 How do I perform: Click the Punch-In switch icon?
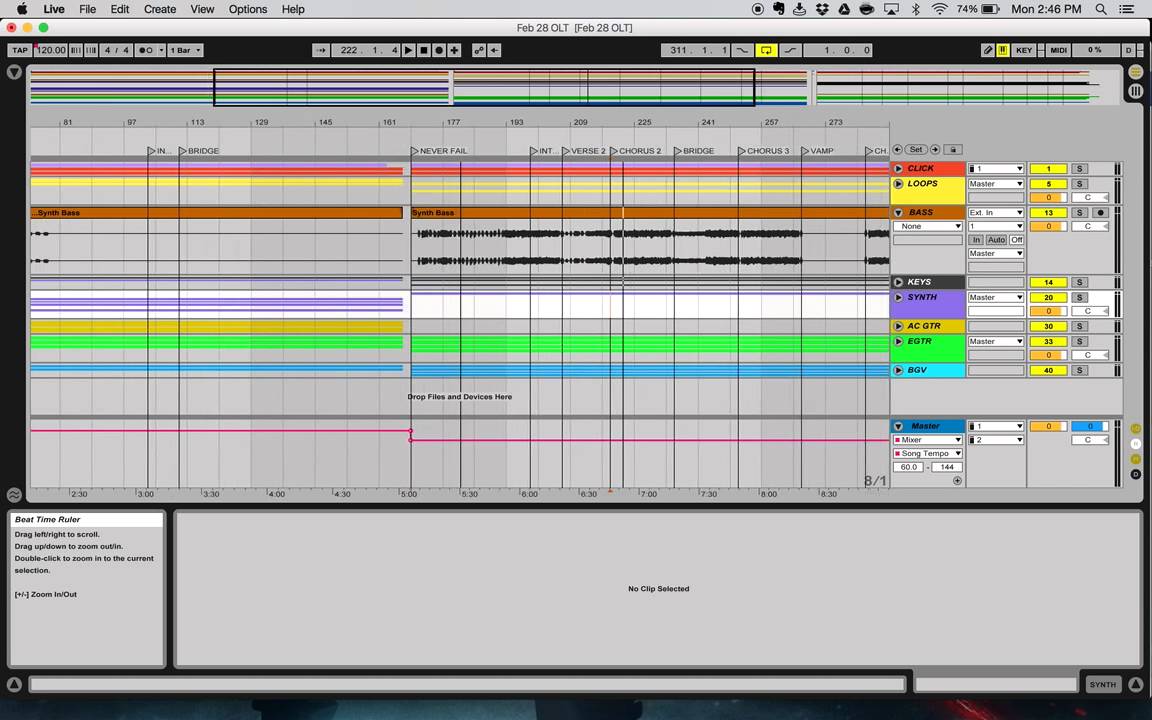743,50
